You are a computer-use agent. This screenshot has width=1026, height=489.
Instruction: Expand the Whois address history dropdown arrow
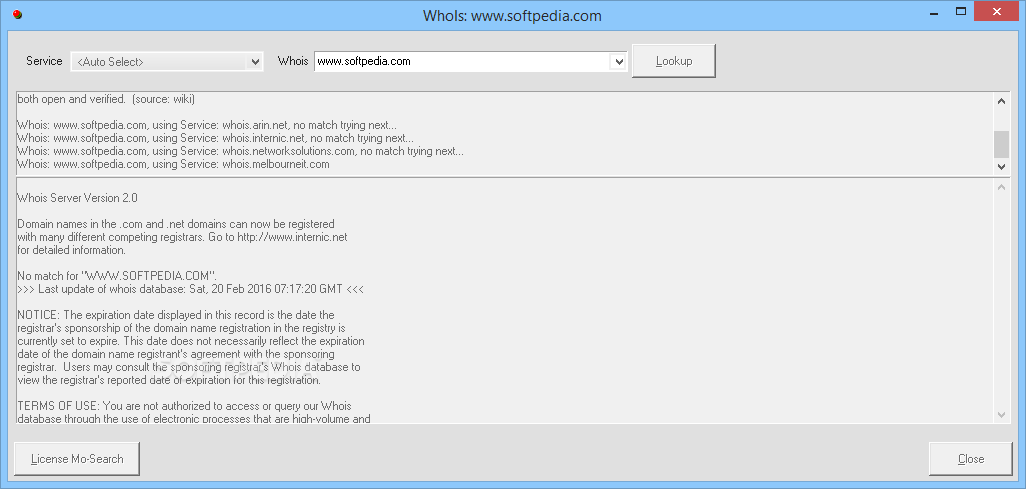618,62
